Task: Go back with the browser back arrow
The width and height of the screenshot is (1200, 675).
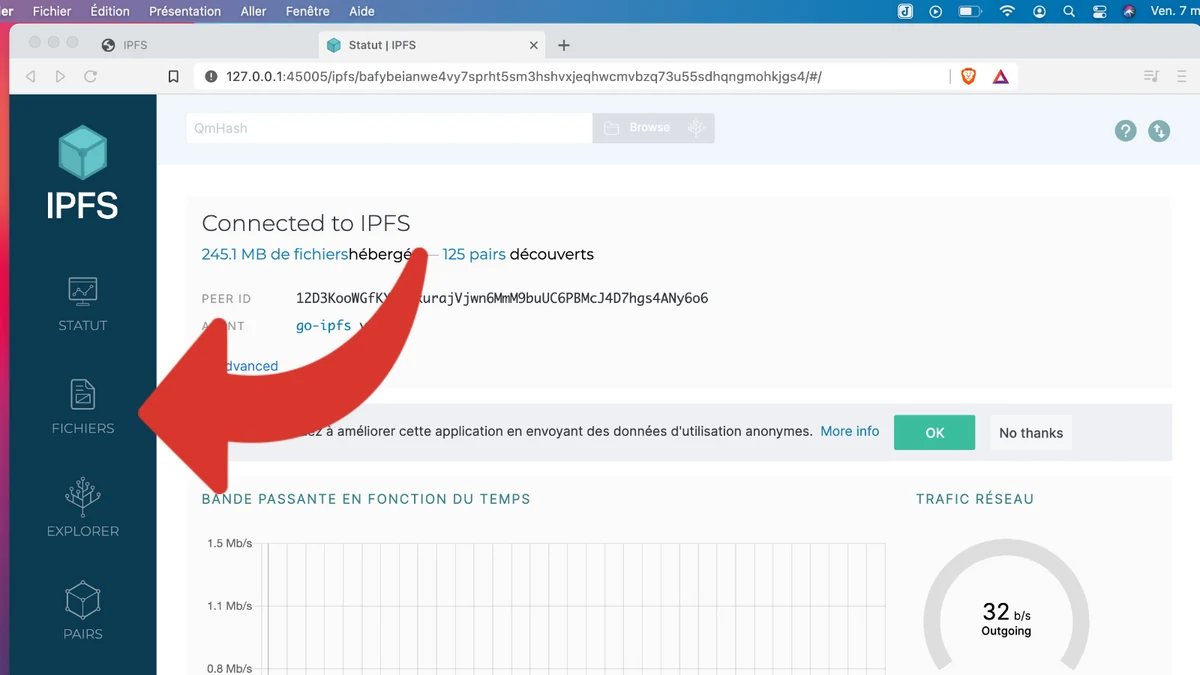Action: [31, 76]
